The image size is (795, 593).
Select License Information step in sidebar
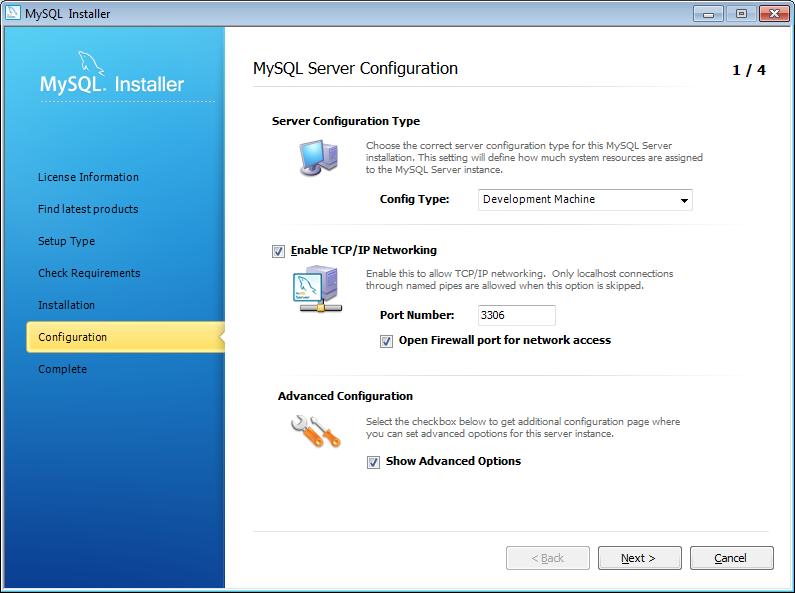click(x=88, y=177)
